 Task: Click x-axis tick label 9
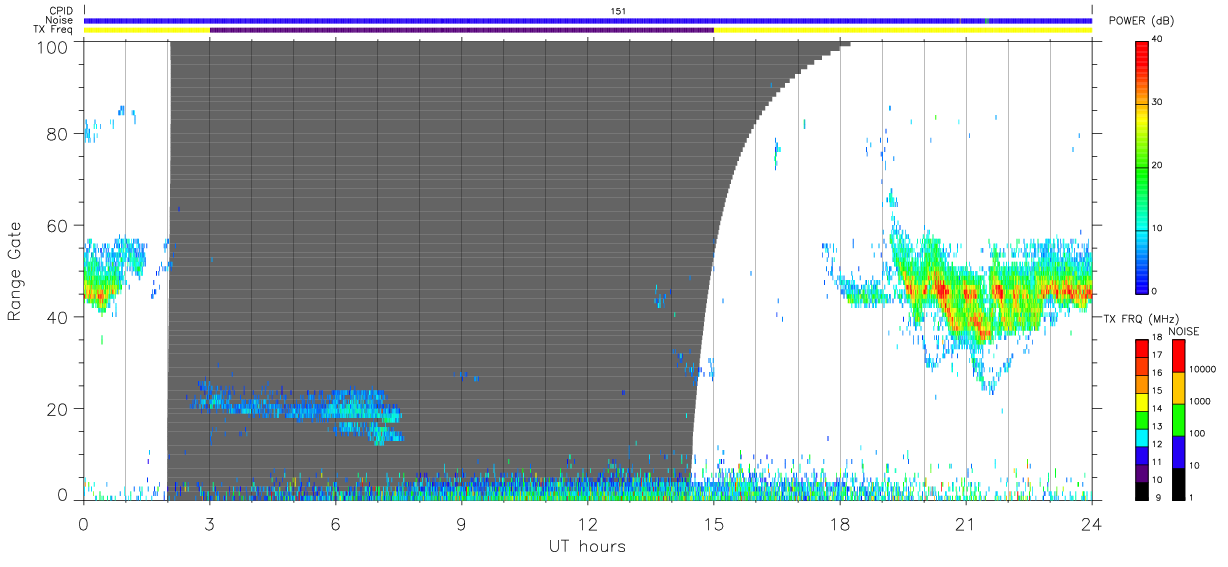[462, 523]
